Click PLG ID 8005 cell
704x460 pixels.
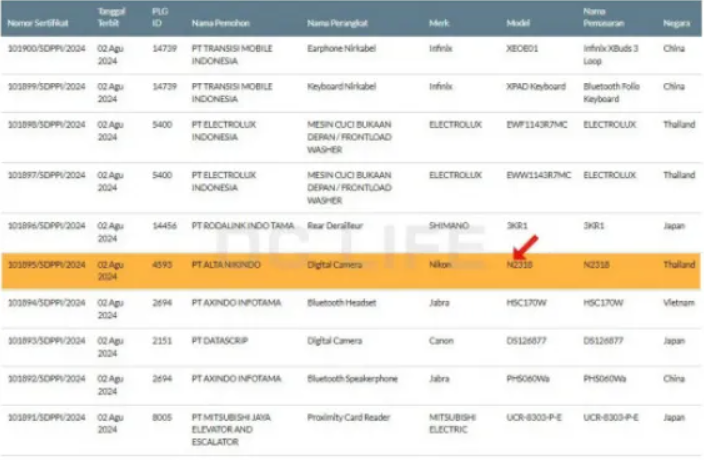162,417
